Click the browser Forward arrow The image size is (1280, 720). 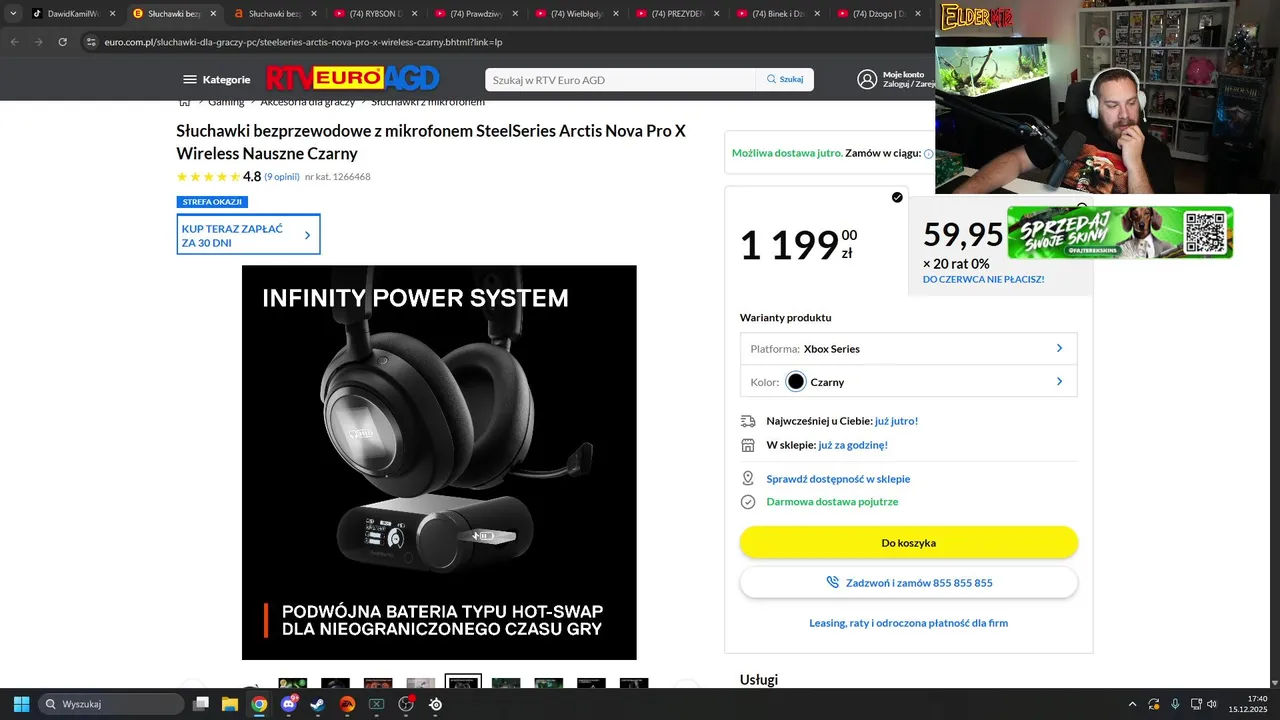pos(38,42)
